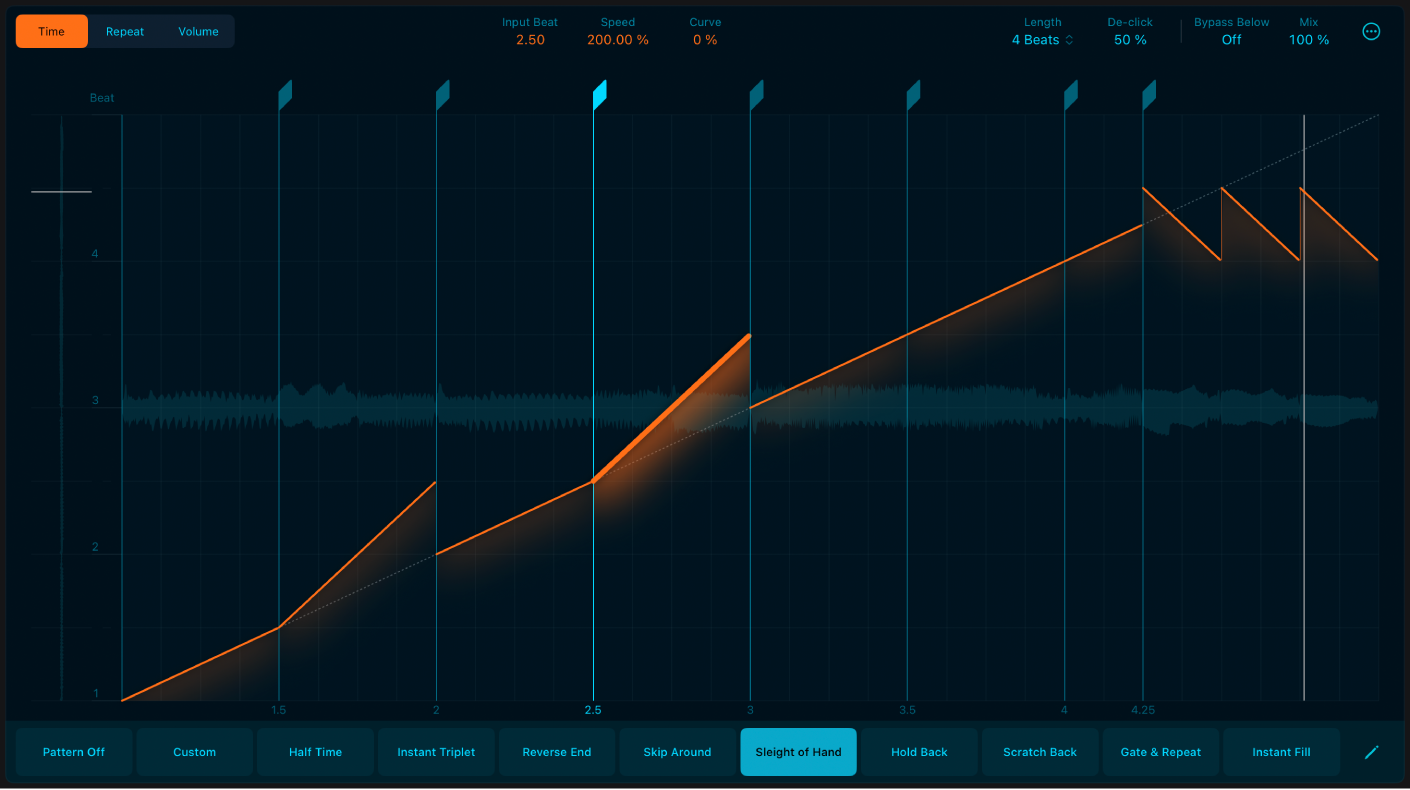The height and width of the screenshot is (790, 1410).
Task: Apply the Hold Back pattern preset
Action: (919, 752)
